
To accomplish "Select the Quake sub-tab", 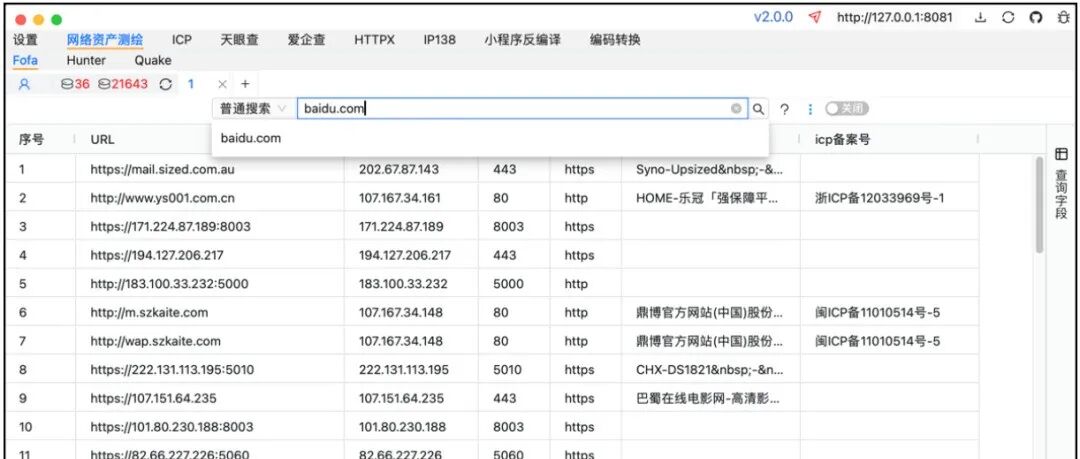I will (153, 60).
